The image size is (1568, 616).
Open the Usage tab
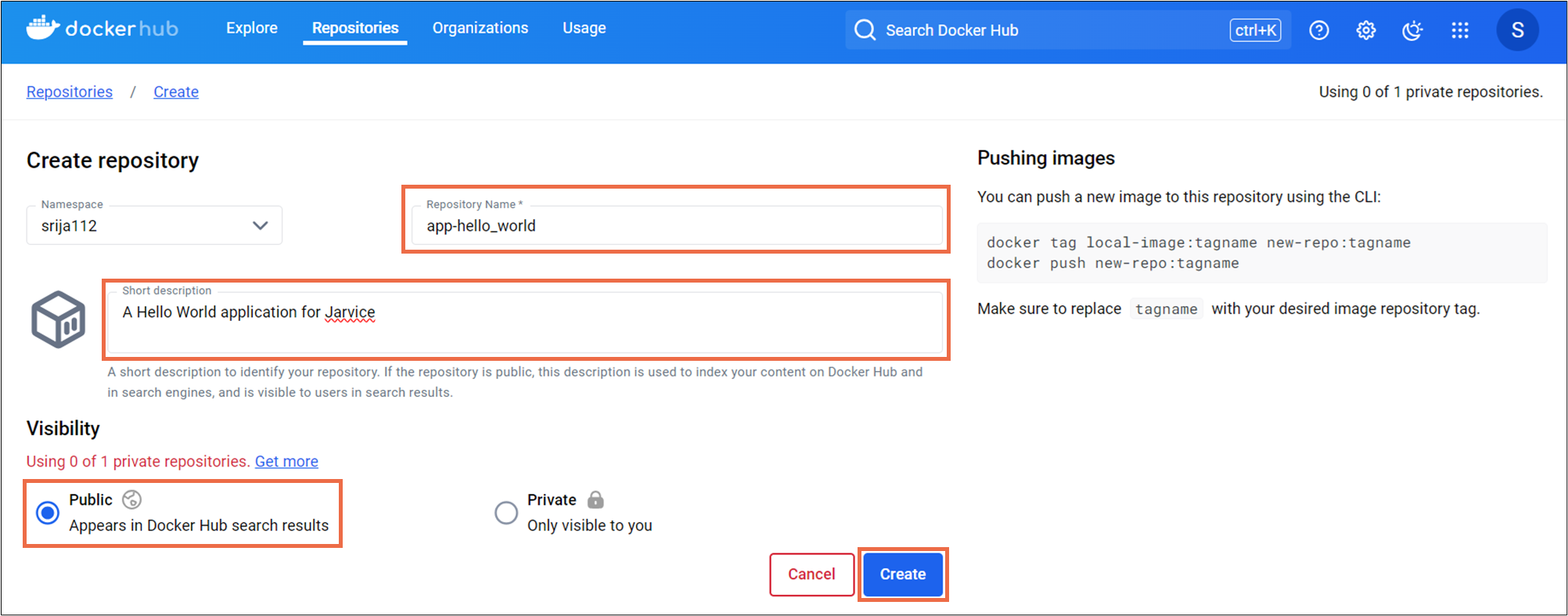584,28
